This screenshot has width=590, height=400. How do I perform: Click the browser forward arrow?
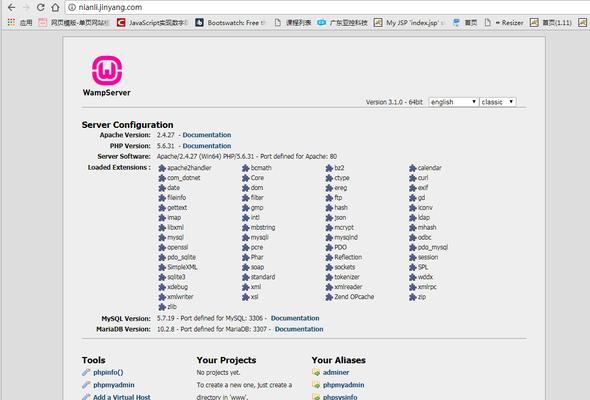tap(26, 7)
